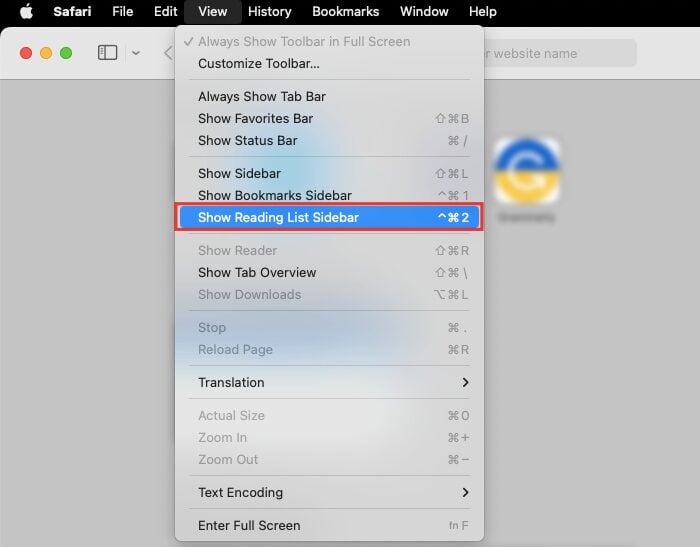Viewport: 700px width, 547px height.
Task: Expand the Translation submenu
Action: click(329, 382)
